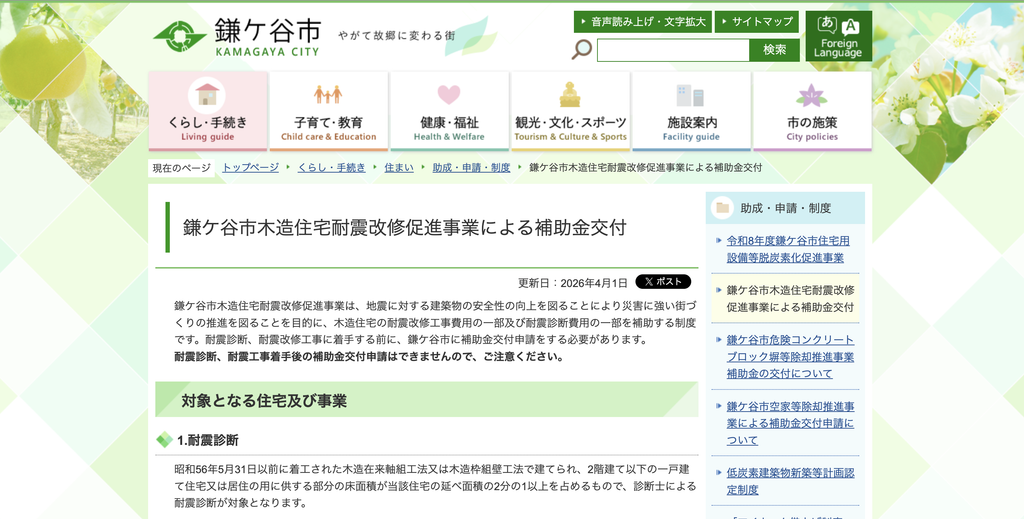
Task: Go to くらし・手続き breadcrumb link
Action: pos(332,168)
